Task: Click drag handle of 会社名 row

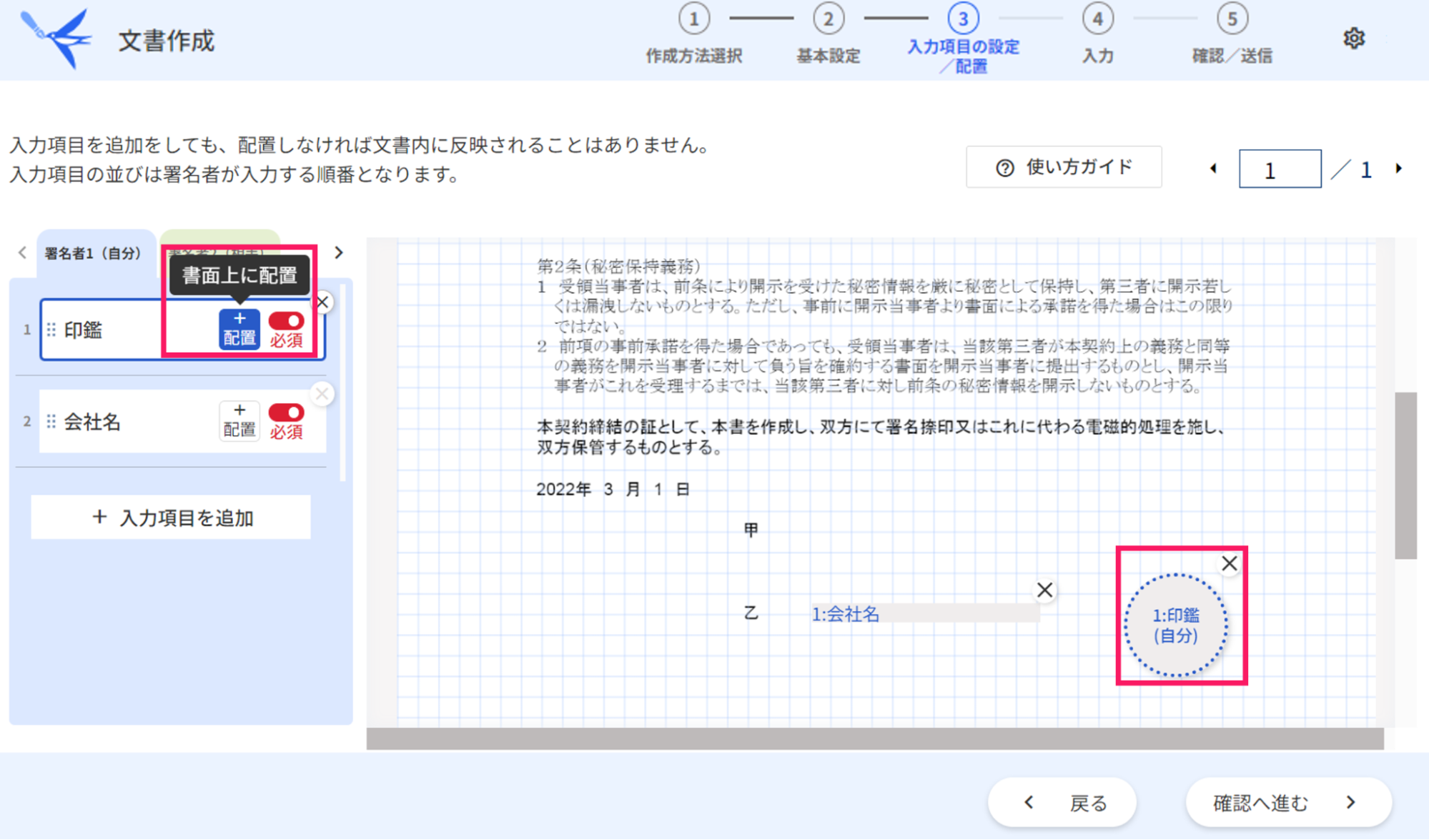Action: (x=51, y=422)
